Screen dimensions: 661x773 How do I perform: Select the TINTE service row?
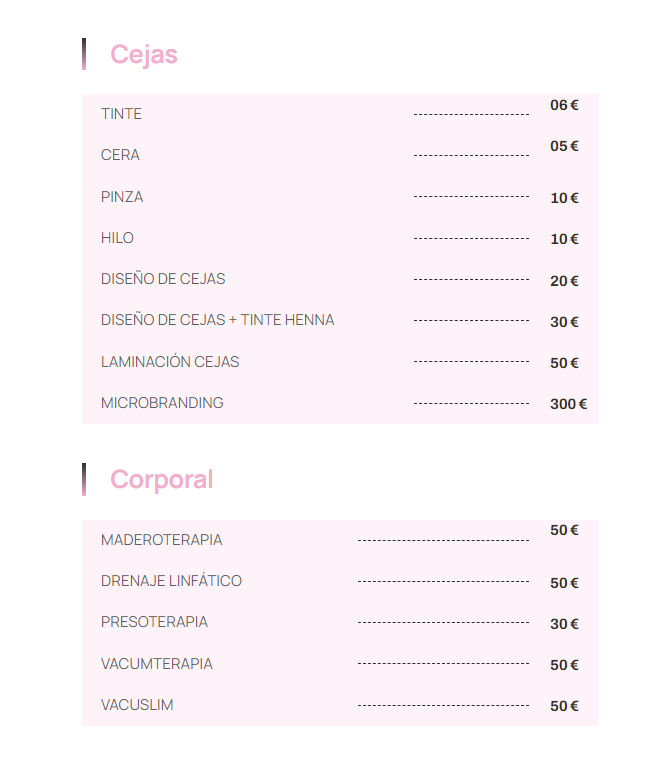coord(340,114)
